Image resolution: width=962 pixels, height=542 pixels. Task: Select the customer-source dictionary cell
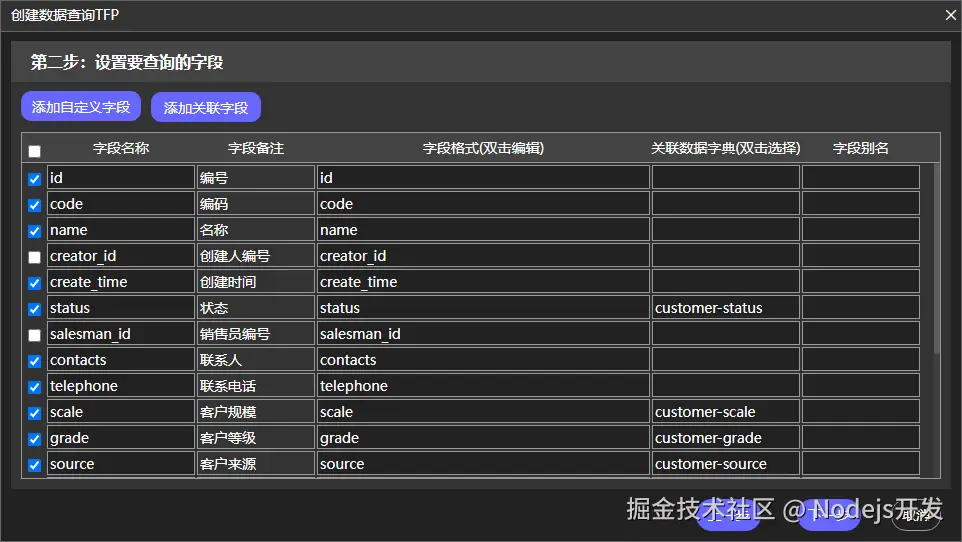[x=726, y=463]
